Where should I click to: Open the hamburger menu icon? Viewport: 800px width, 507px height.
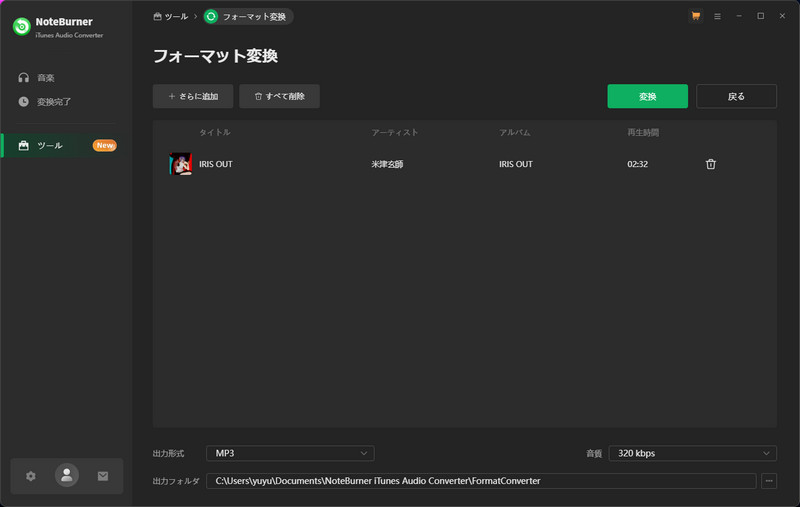coord(717,16)
